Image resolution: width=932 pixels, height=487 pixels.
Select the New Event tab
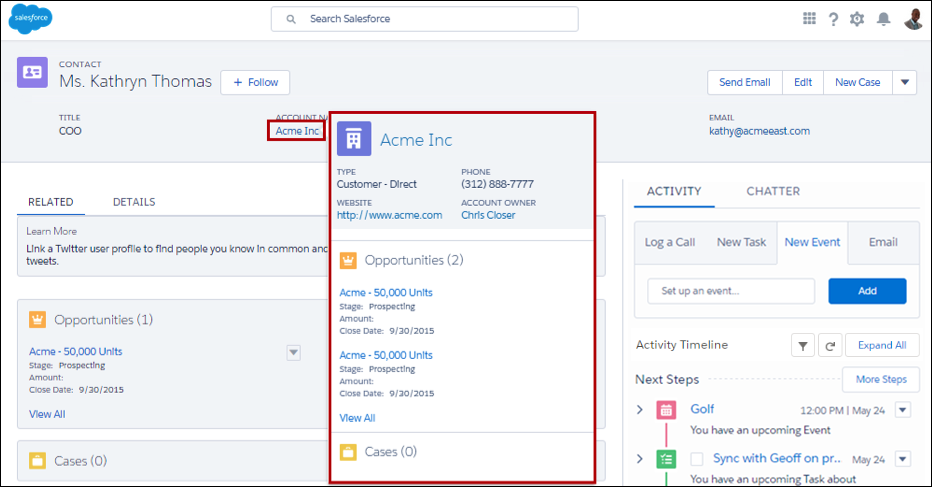813,243
